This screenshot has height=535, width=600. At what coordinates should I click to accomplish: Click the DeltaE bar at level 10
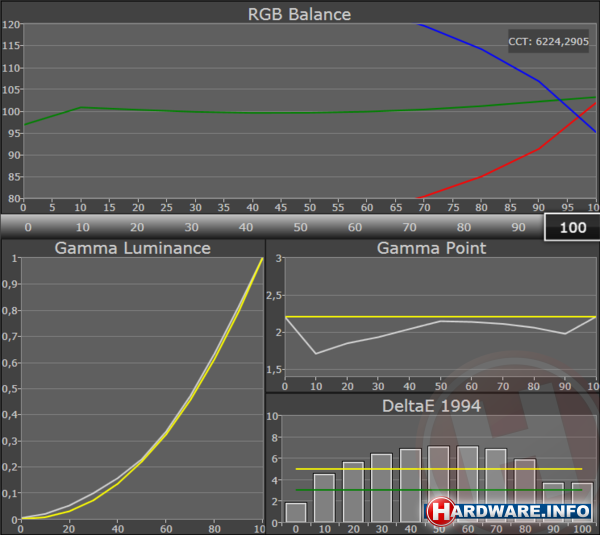point(324,497)
